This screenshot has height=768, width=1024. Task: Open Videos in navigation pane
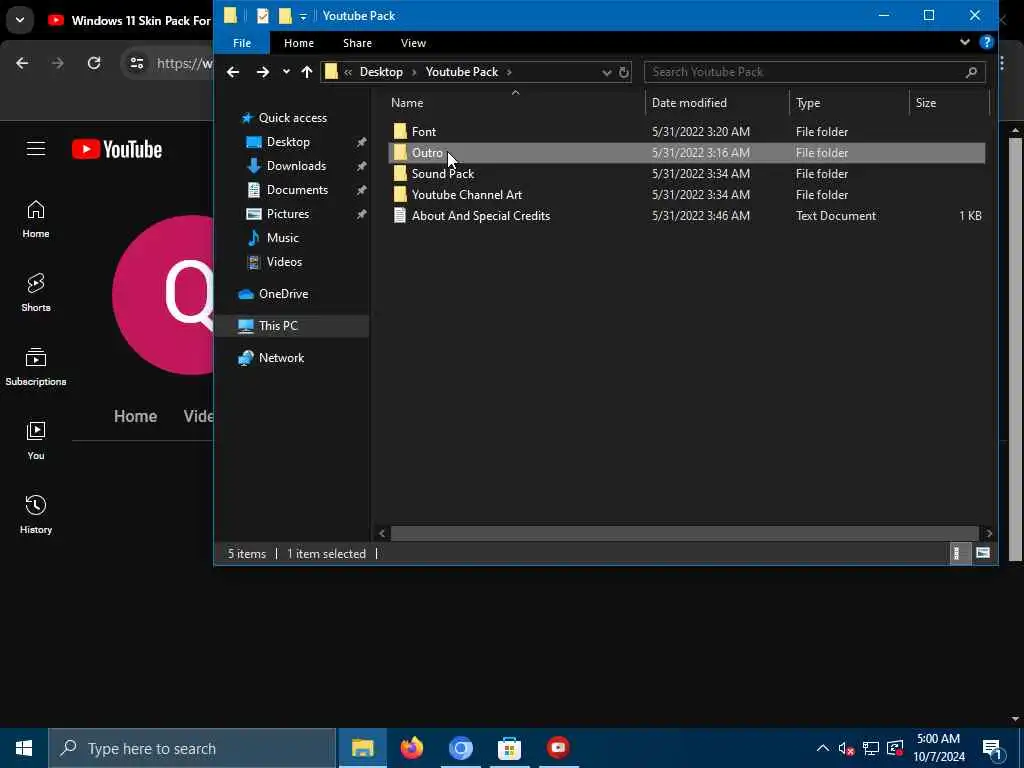tap(284, 262)
